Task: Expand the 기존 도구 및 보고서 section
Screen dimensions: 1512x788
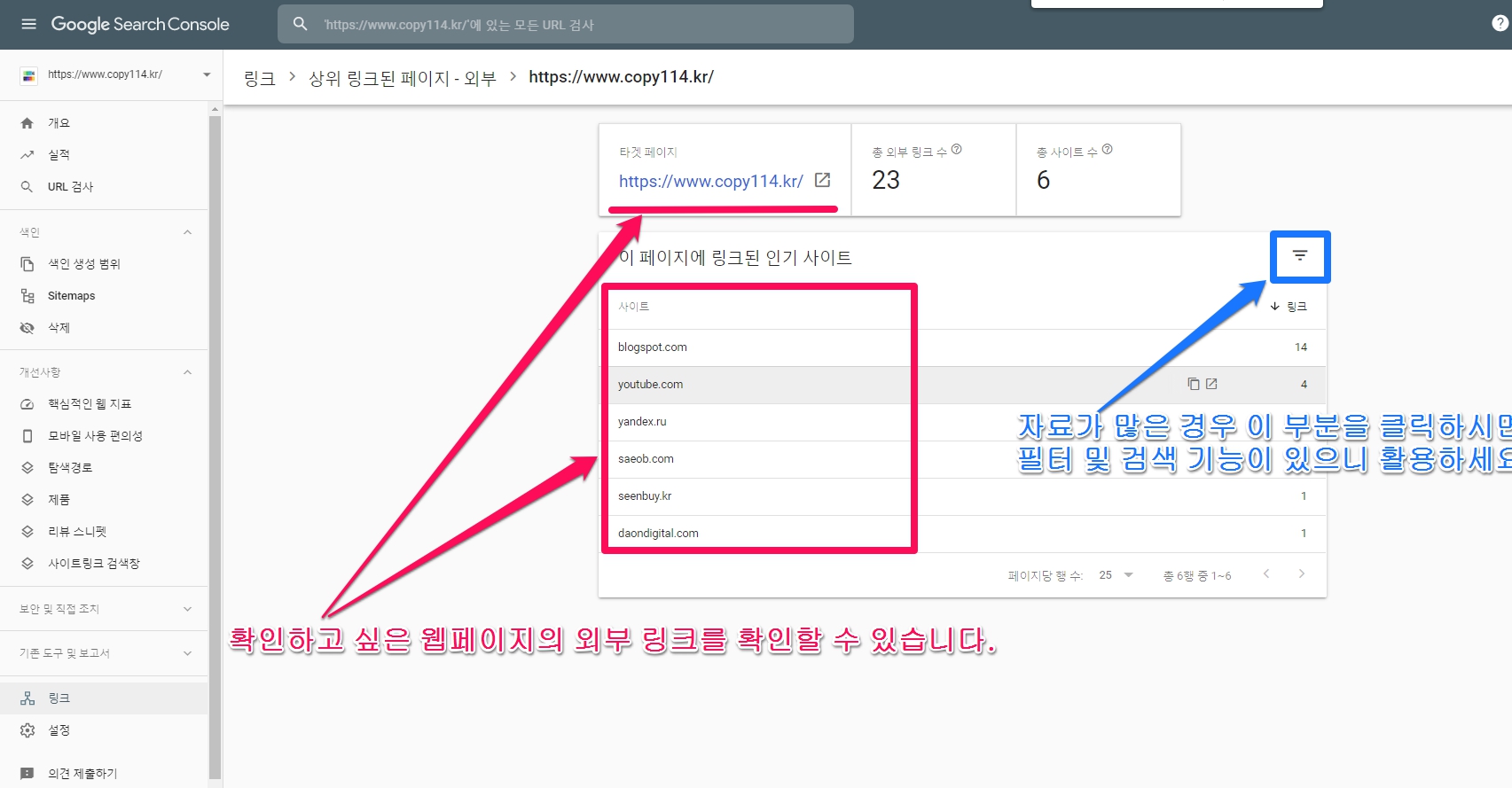Action: [187, 653]
